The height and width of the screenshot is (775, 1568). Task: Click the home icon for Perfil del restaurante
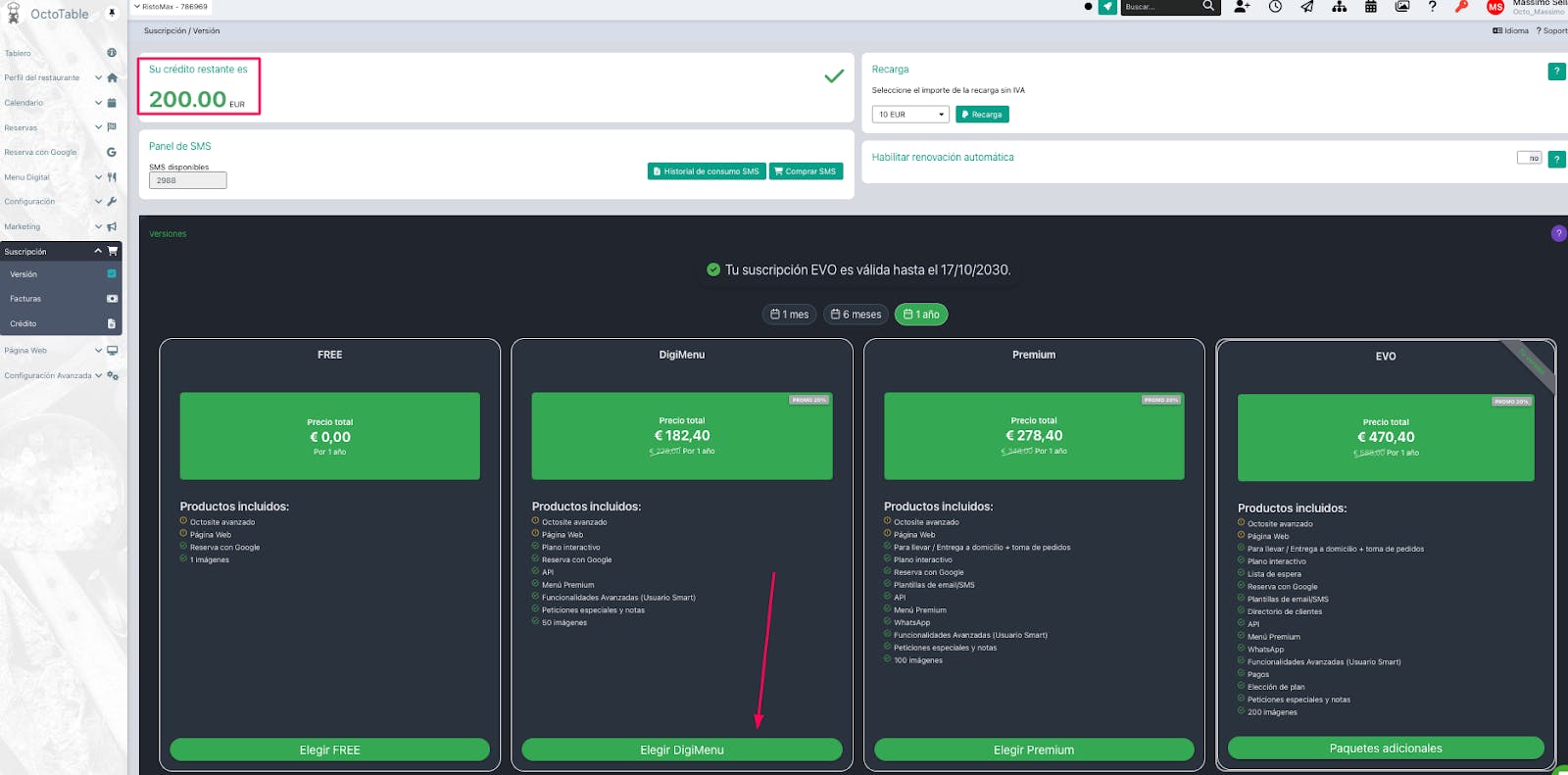[x=112, y=77]
